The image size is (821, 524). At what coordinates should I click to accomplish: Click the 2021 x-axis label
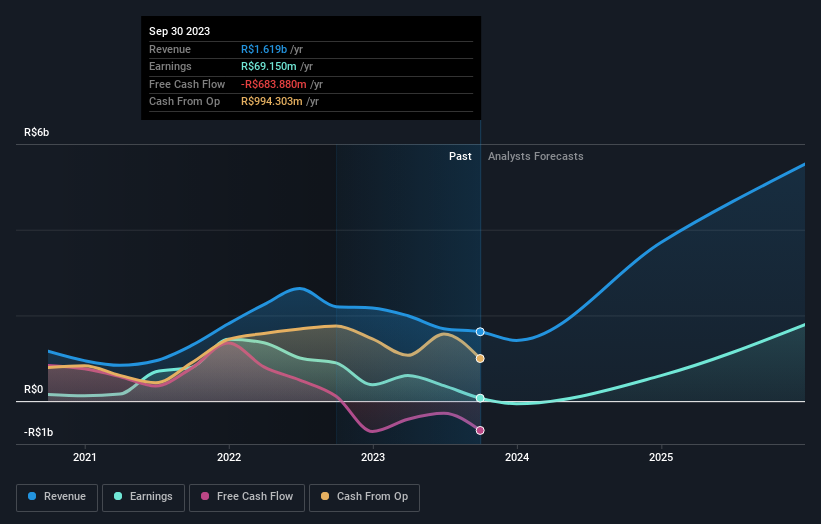[85, 457]
